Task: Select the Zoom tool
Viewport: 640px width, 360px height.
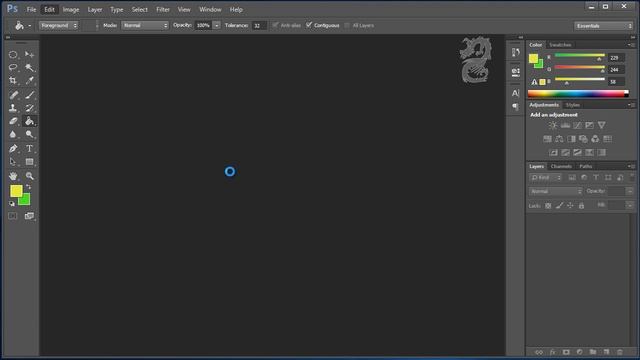Action: pyautogui.click(x=29, y=176)
